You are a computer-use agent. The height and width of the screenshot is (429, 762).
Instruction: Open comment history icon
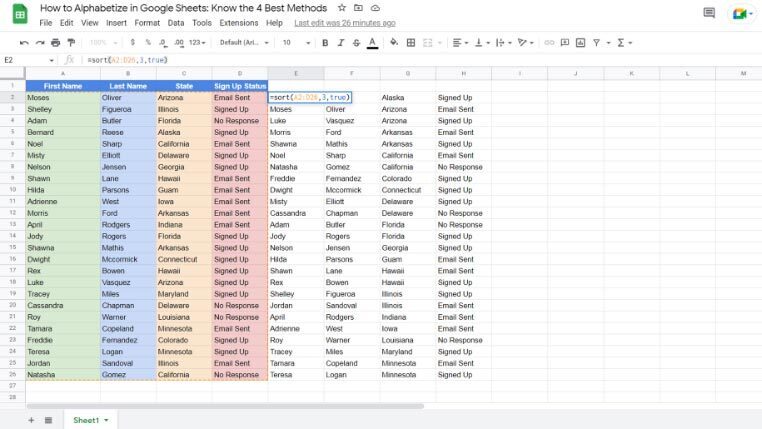[709, 13]
